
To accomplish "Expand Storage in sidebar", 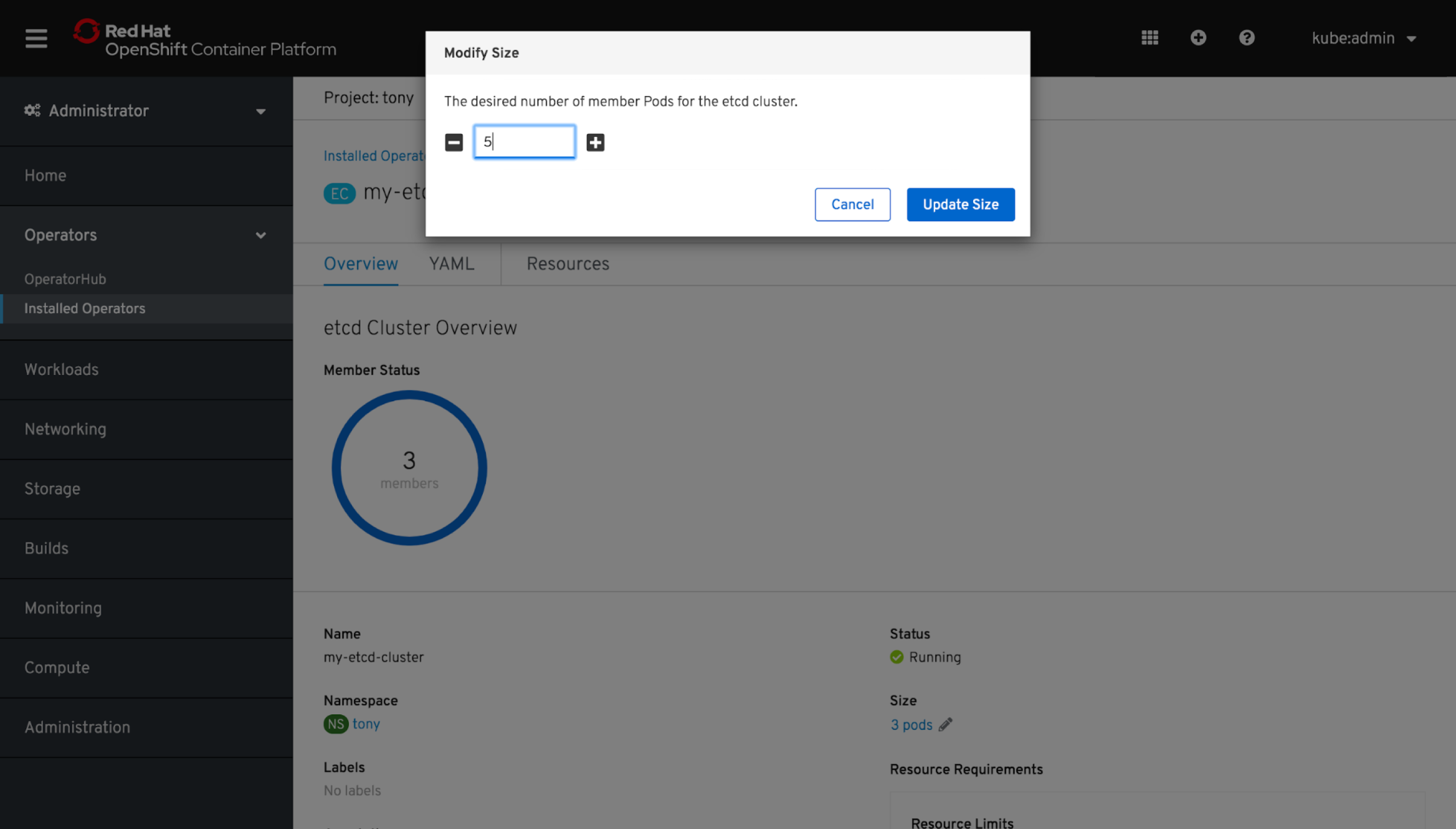I will (x=146, y=489).
